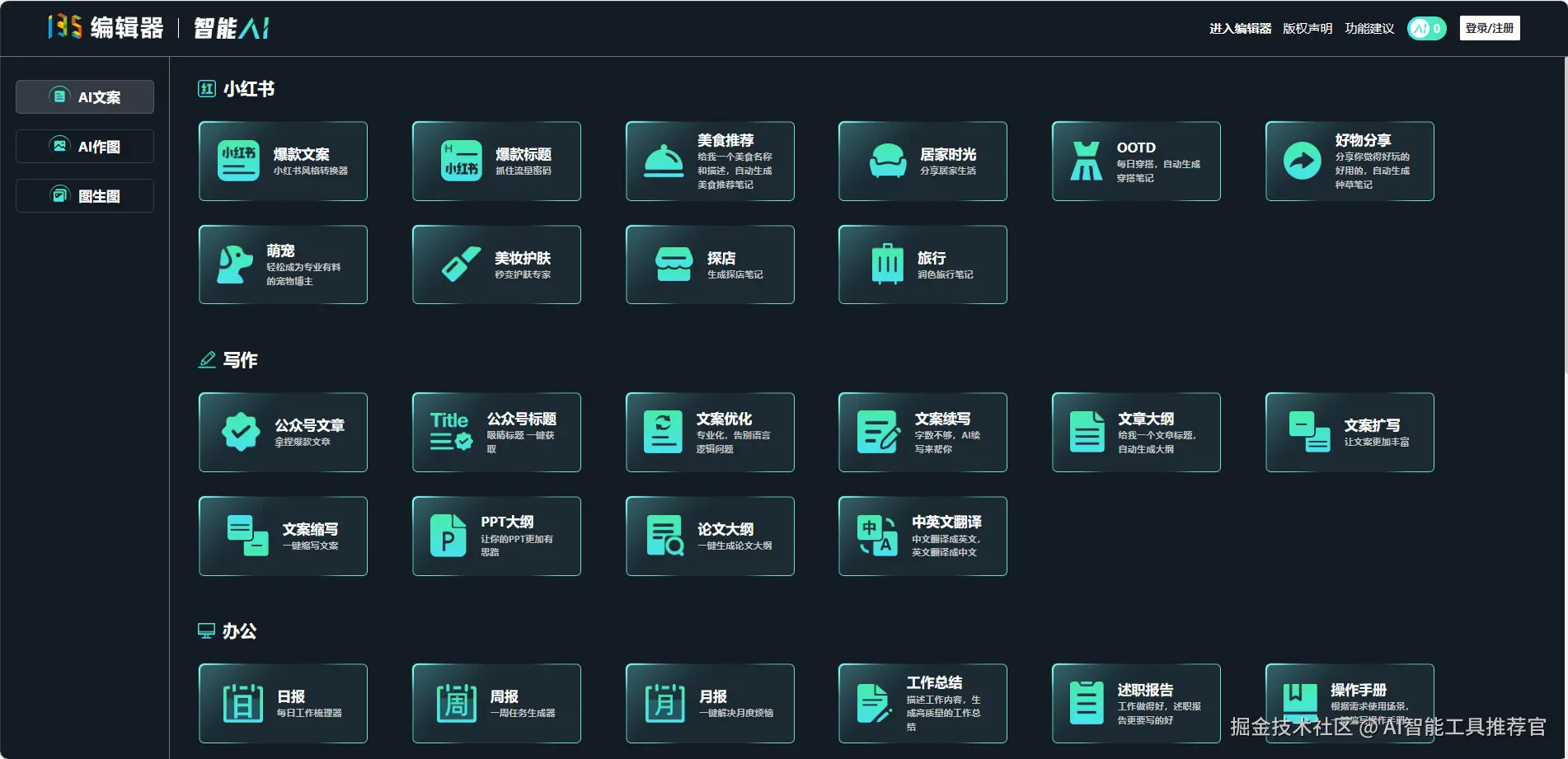Click the 登录/注册 button
This screenshot has width=1568, height=759.
[1490, 28]
